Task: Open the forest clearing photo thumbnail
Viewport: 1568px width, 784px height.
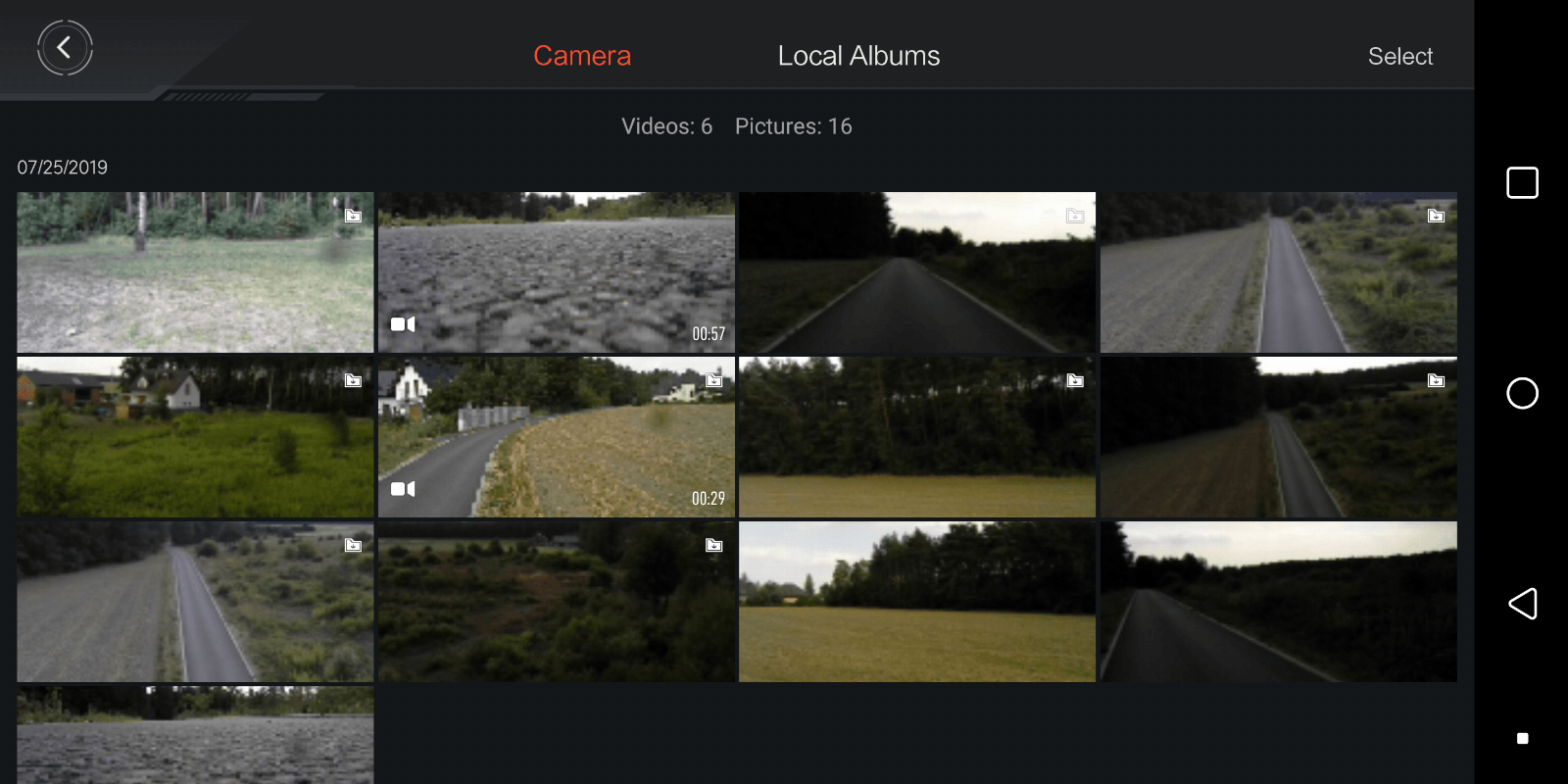Action: pyautogui.click(x=195, y=272)
